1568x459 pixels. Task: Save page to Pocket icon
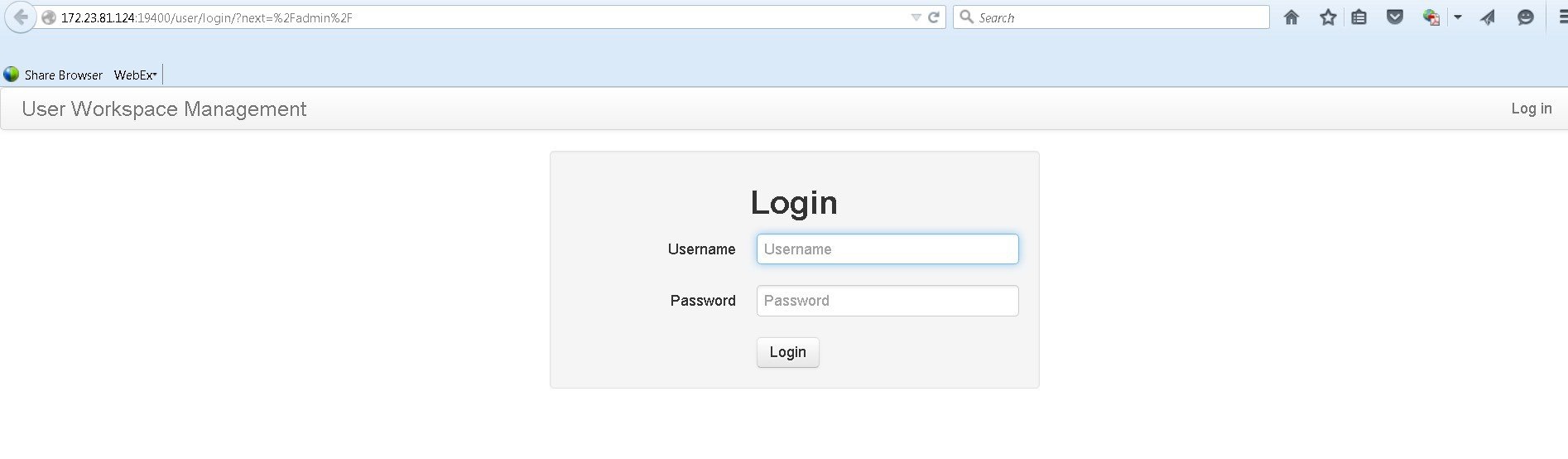[1395, 17]
